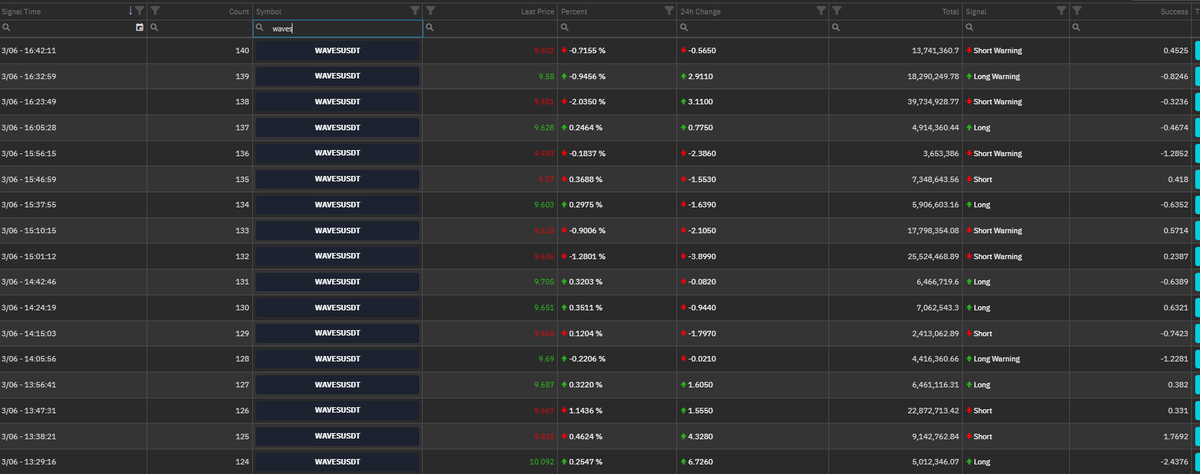
Task: Select signal time '3/06 - 16:42:11'
Action: click(x=29, y=50)
